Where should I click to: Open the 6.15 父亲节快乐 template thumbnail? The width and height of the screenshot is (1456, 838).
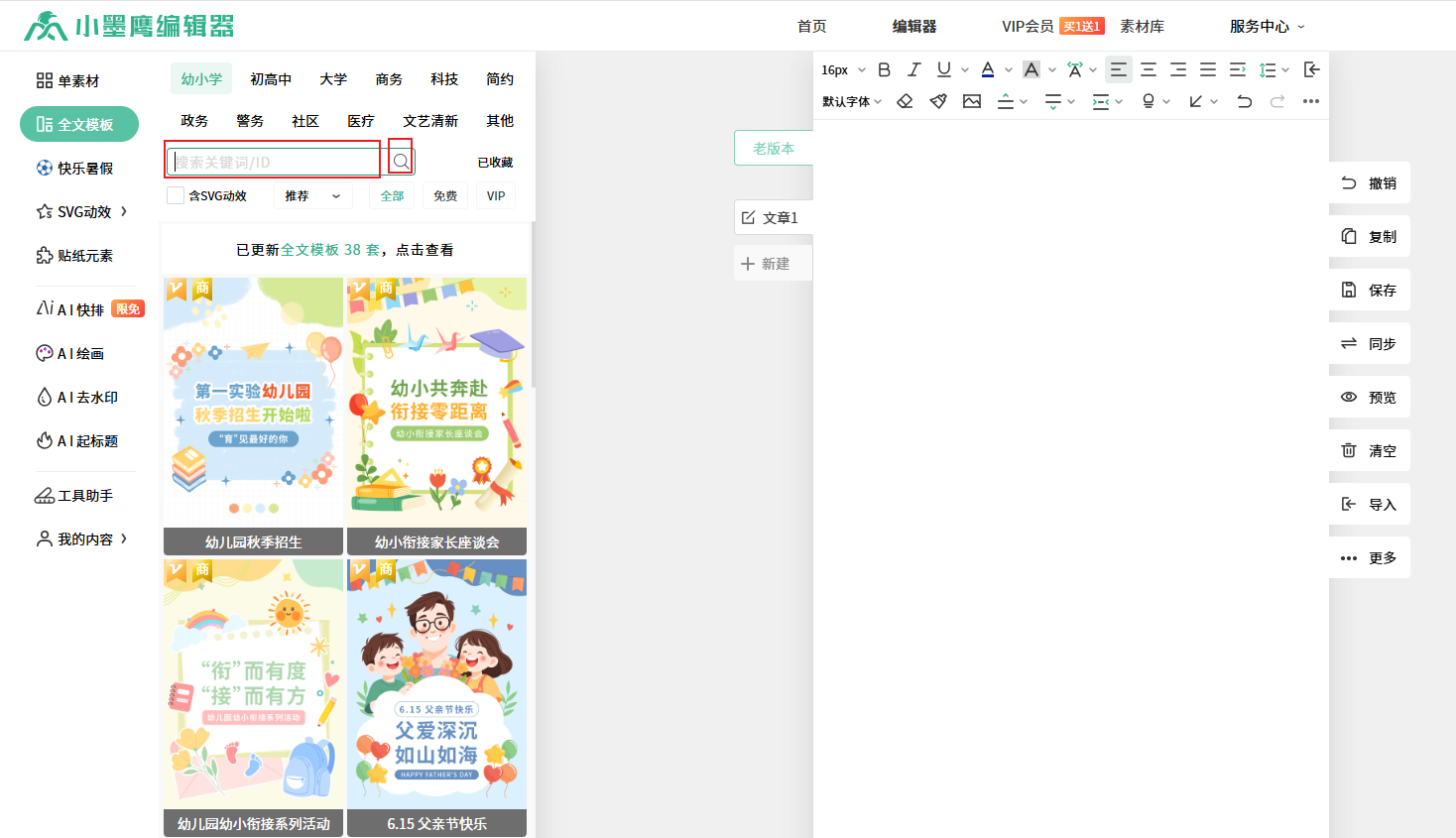tap(436, 697)
